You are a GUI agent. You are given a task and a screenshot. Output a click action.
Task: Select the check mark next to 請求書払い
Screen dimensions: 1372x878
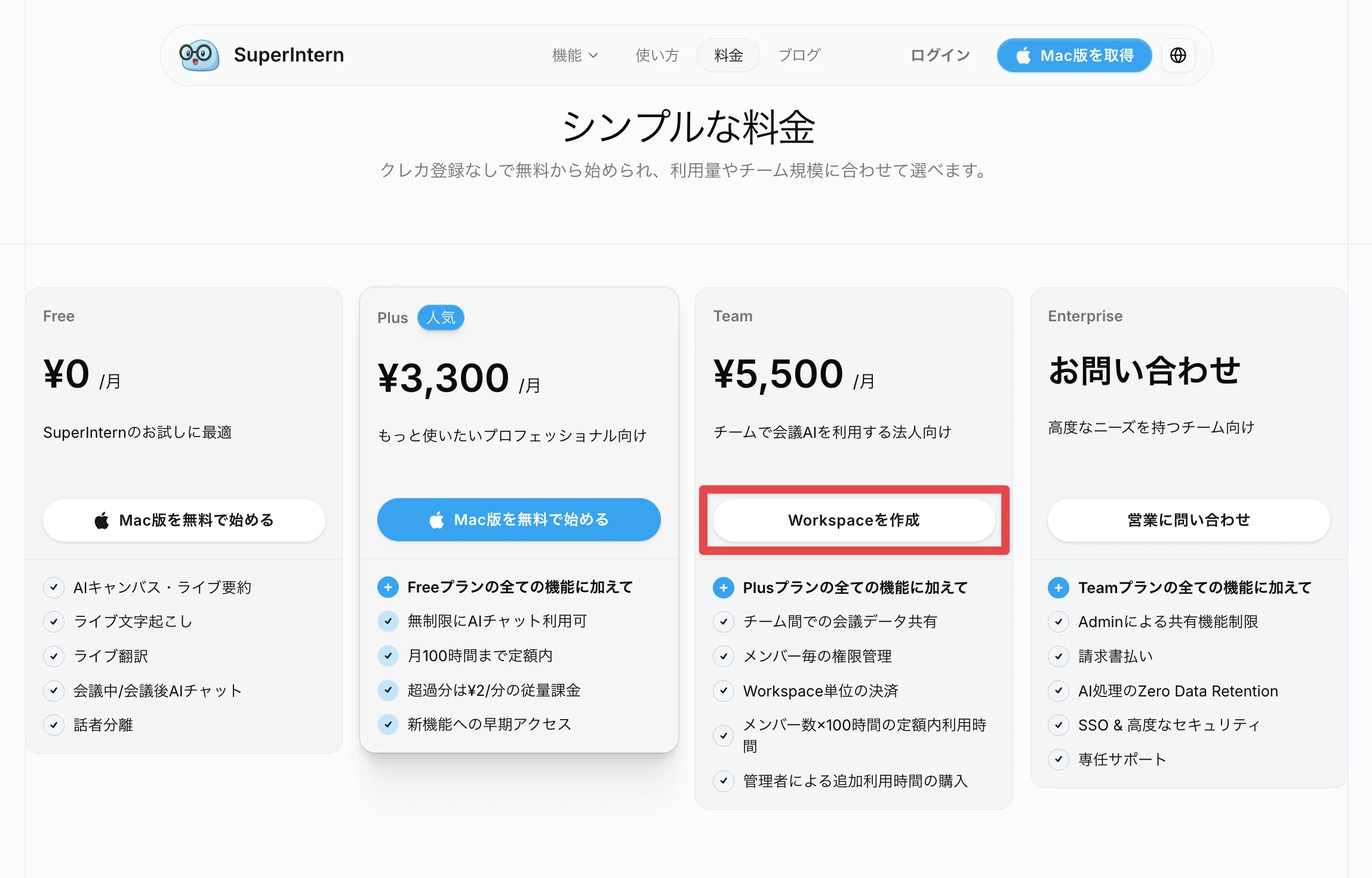coord(1059,656)
